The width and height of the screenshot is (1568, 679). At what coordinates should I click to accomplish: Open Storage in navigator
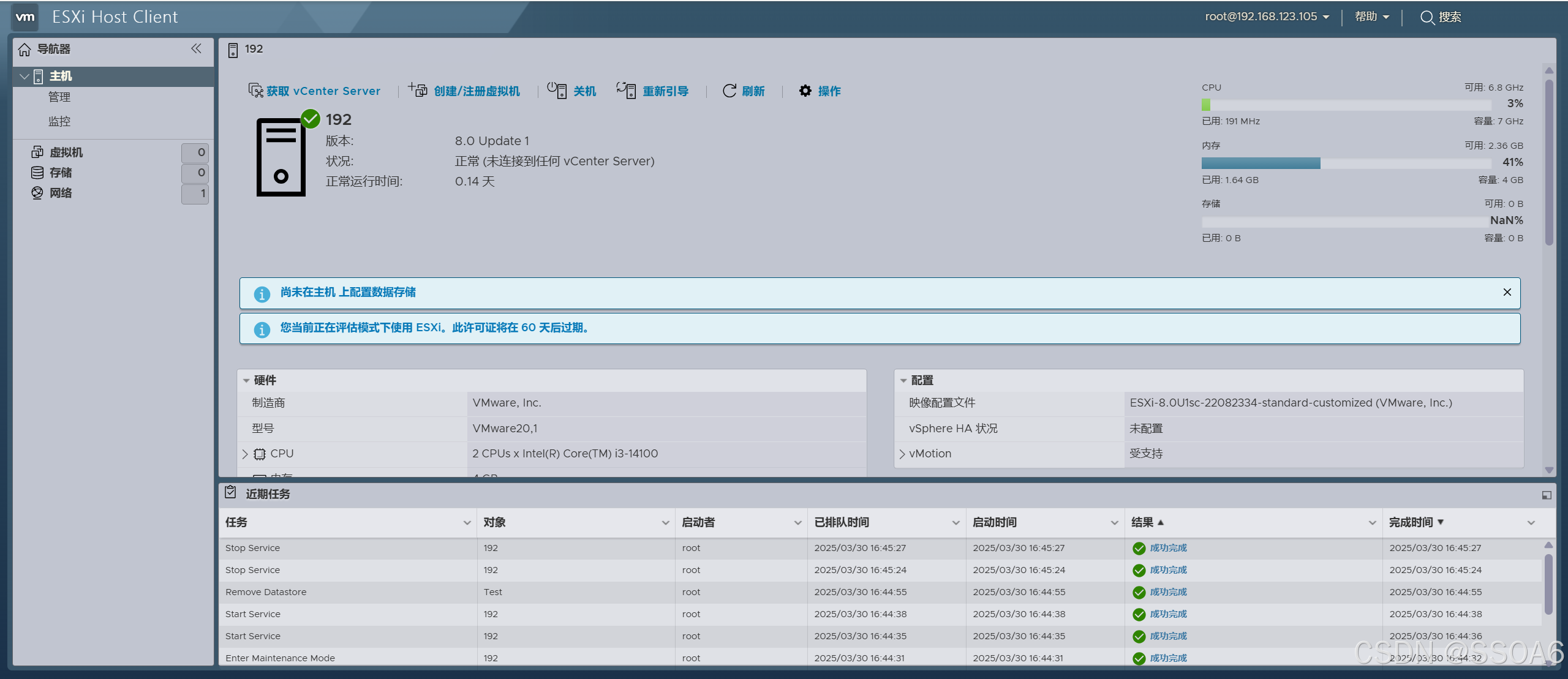click(x=61, y=173)
